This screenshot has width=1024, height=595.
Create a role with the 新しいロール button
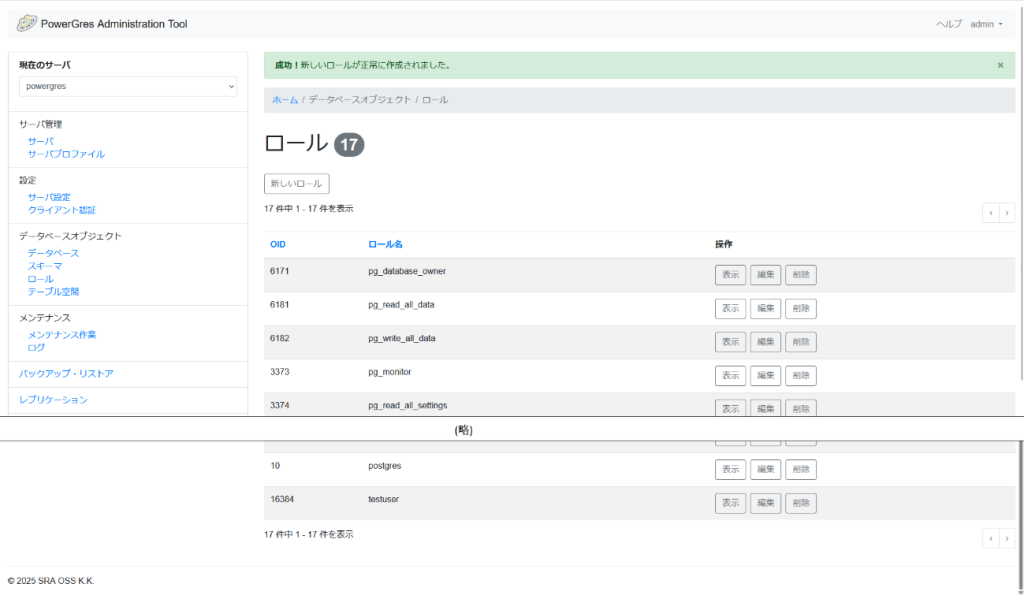[296, 184]
